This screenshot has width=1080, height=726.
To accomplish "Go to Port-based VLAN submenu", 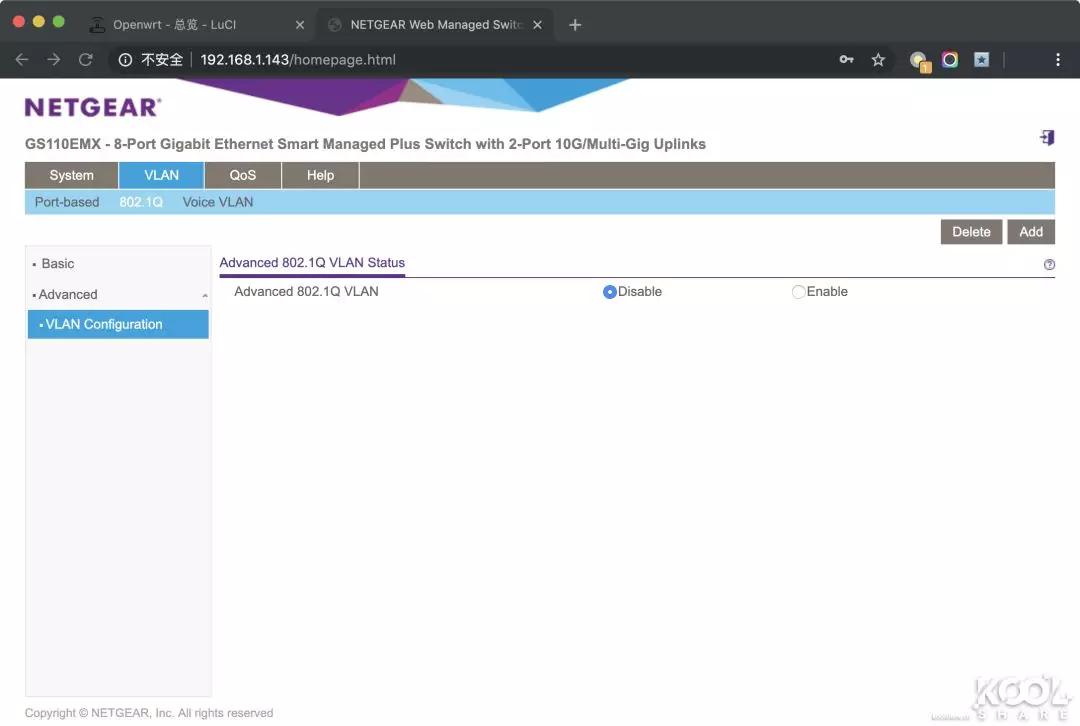I will coord(67,202).
